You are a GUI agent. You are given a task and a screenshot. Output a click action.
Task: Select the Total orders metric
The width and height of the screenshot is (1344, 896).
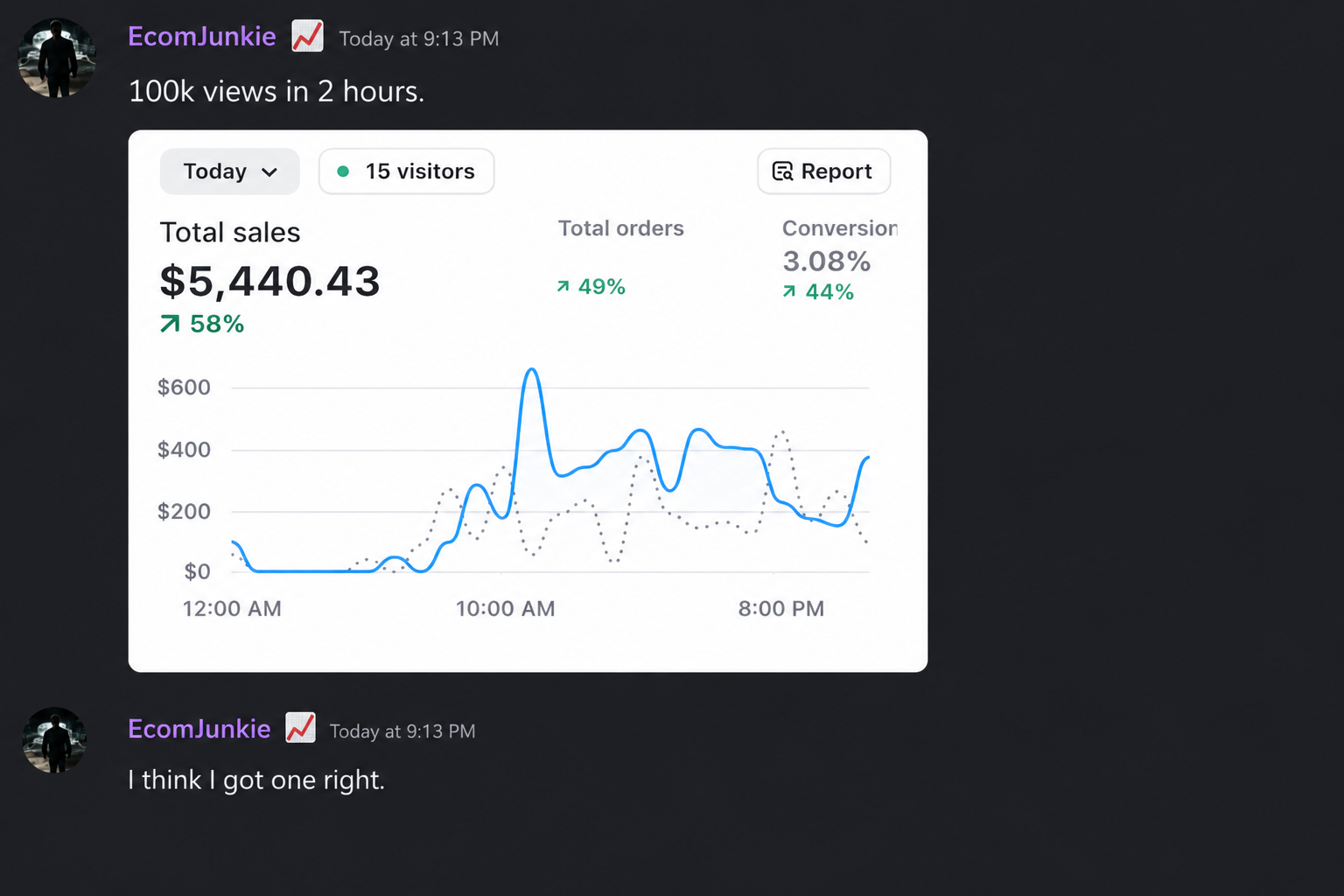(620, 228)
